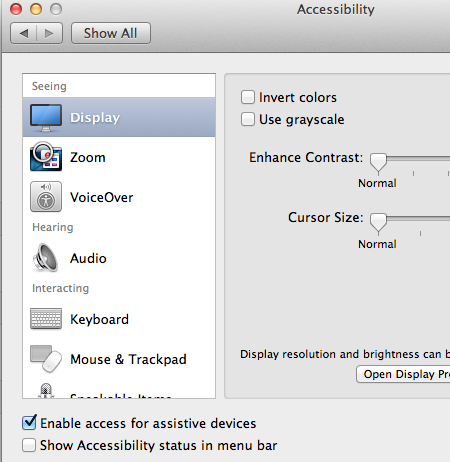The image size is (450, 462).
Task: Open the Mouse & Trackpad icon
Action: (x=46, y=359)
